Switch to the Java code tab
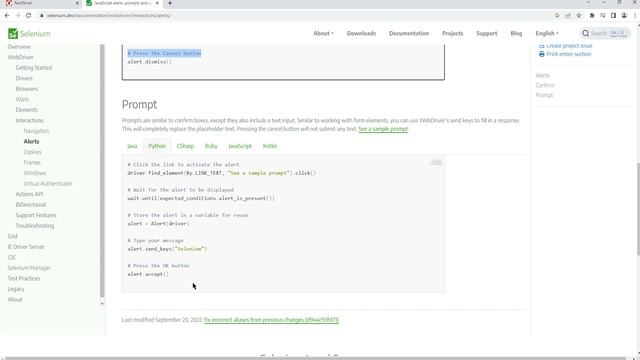This screenshot has height=360, width=640. (132, 146)
